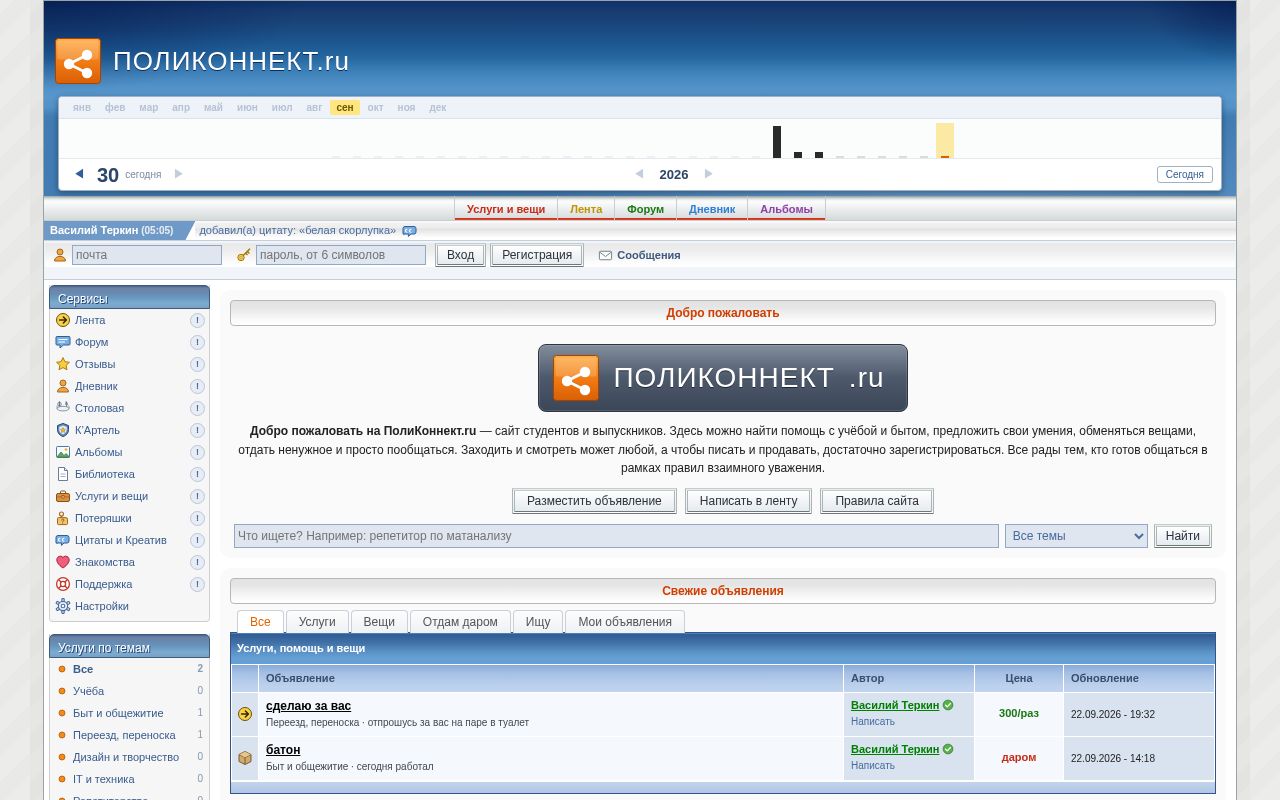The image size is (1280, 800).
Task: Select окт month in timeline
Action: (x=376, y=107)
